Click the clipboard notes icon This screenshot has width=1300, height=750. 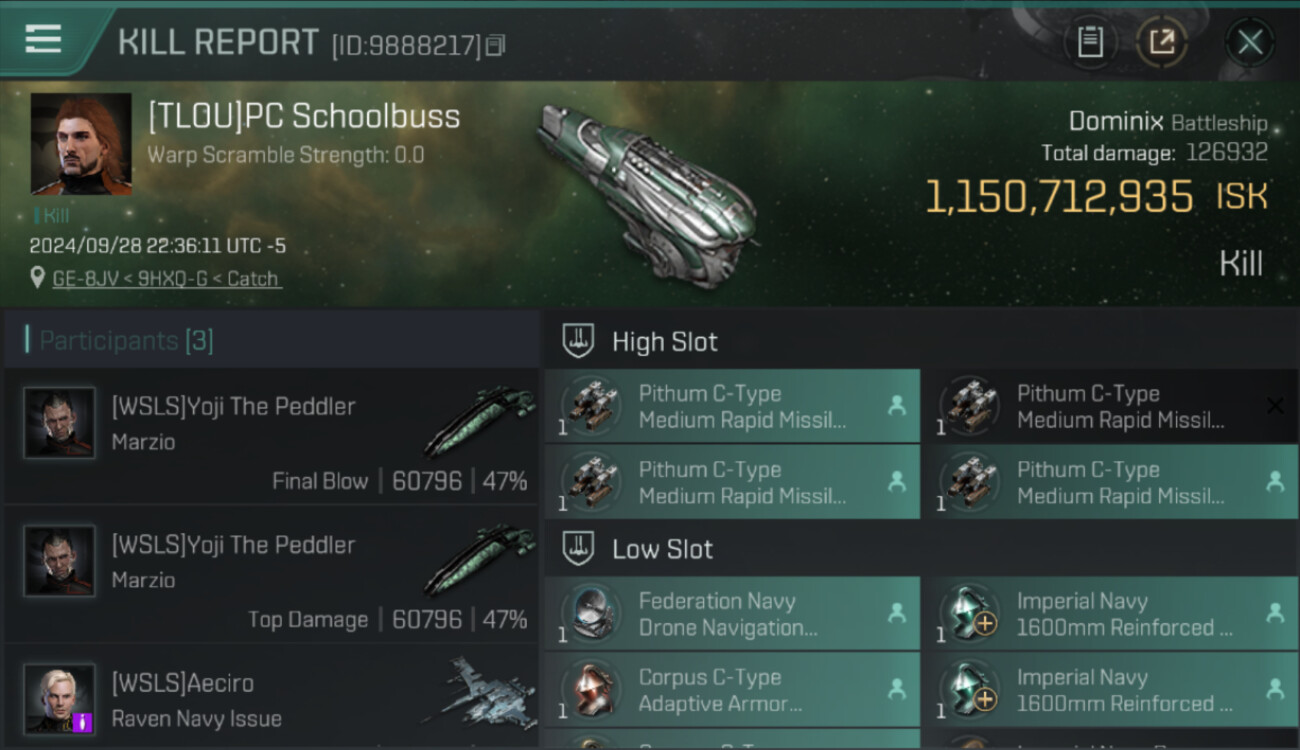(1090, 42)
